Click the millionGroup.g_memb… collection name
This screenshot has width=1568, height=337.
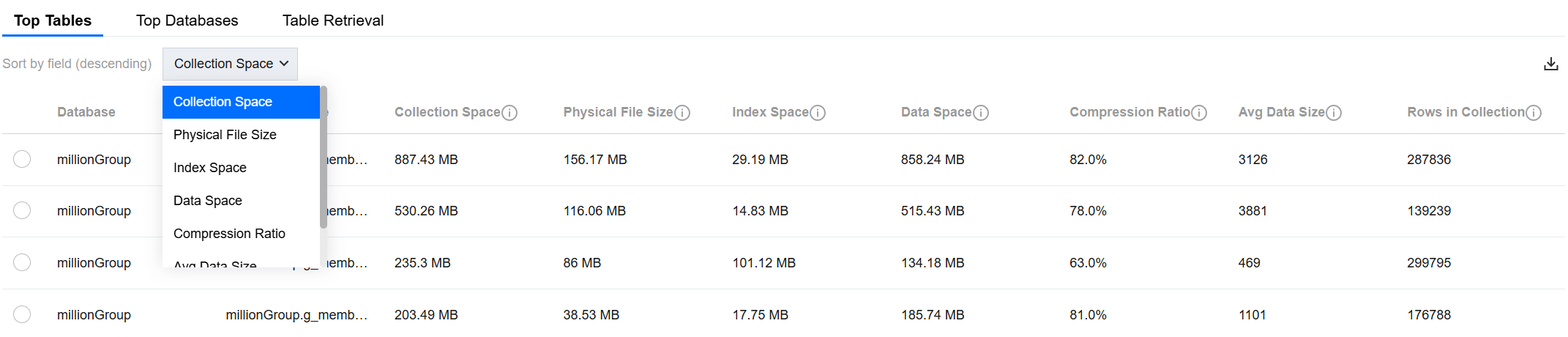coord(296,315)
